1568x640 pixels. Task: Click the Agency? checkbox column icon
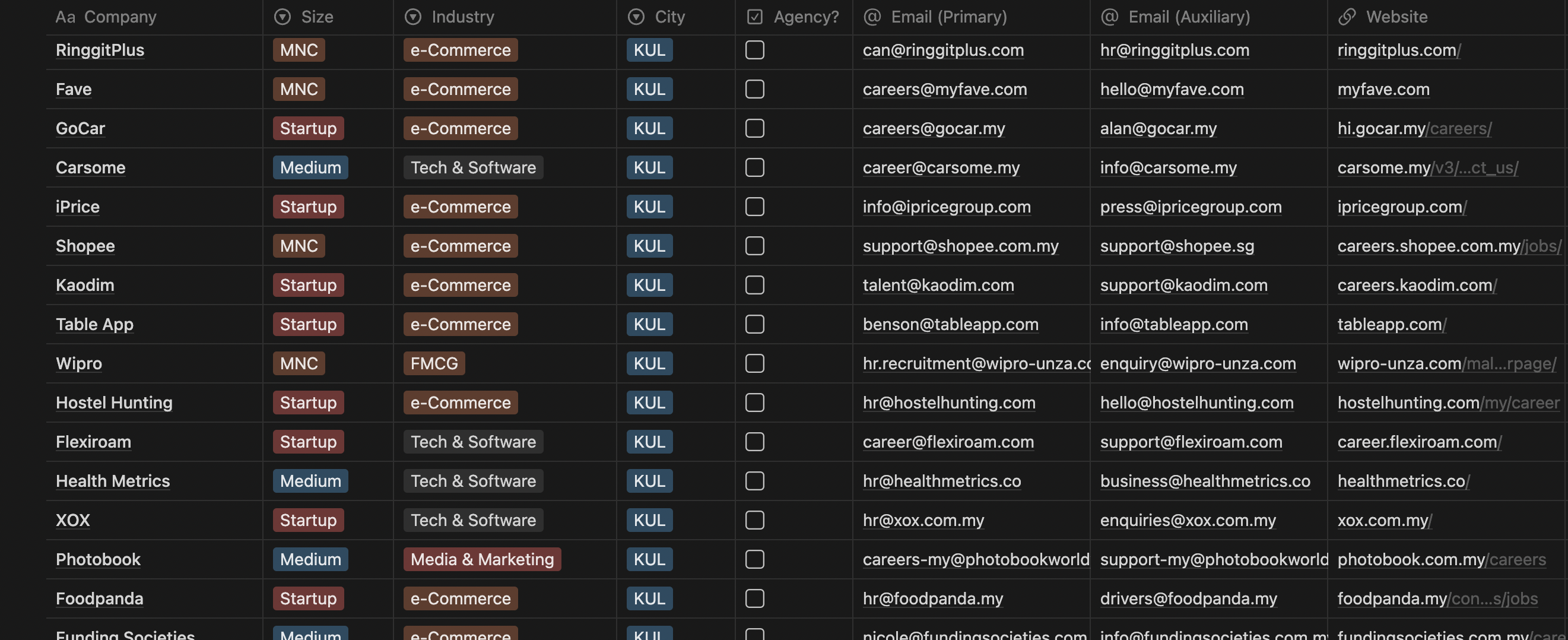pyautogui.click(x=754, y=17)
